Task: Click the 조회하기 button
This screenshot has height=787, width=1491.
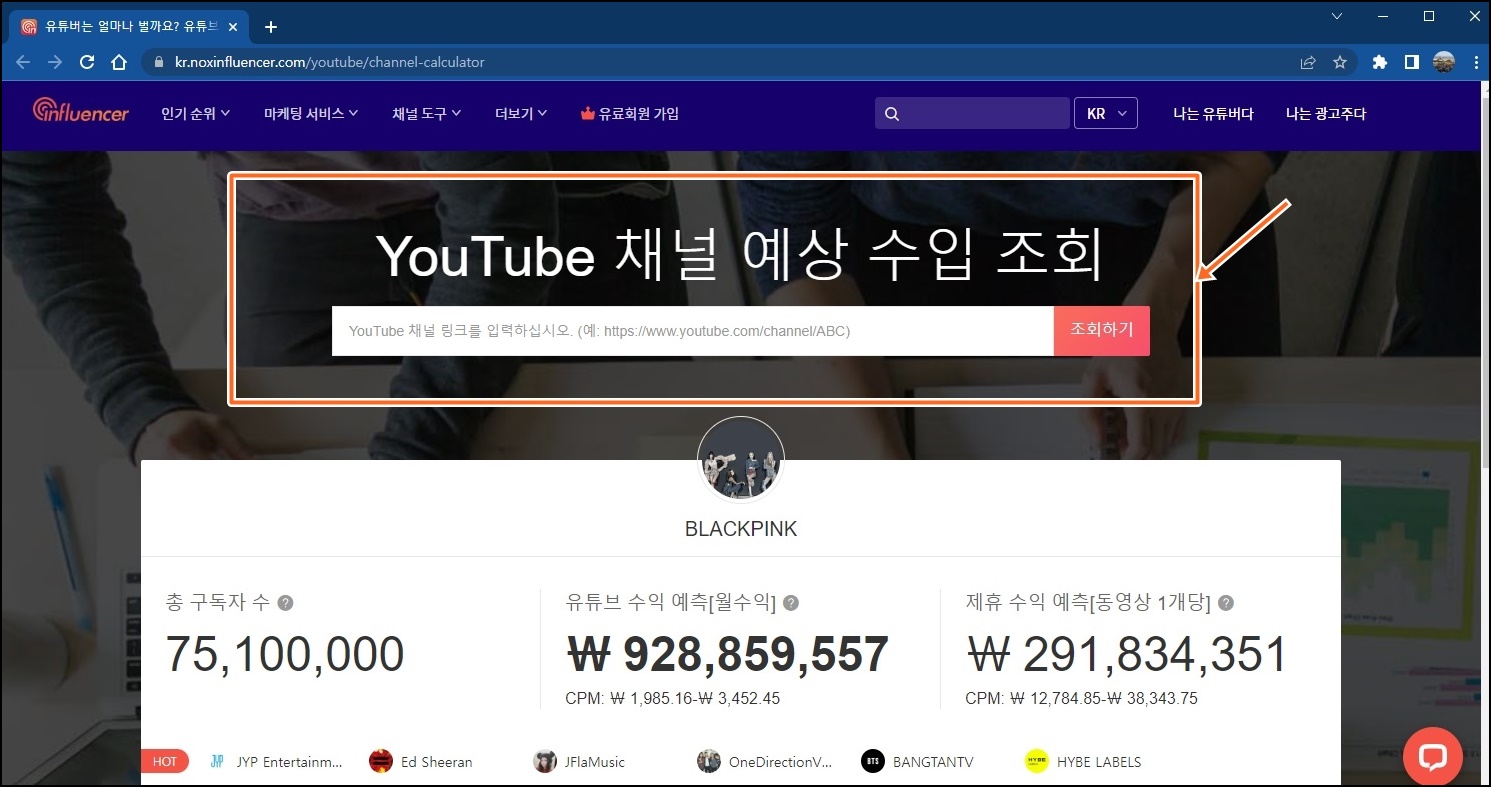Action: (1102, 330)
